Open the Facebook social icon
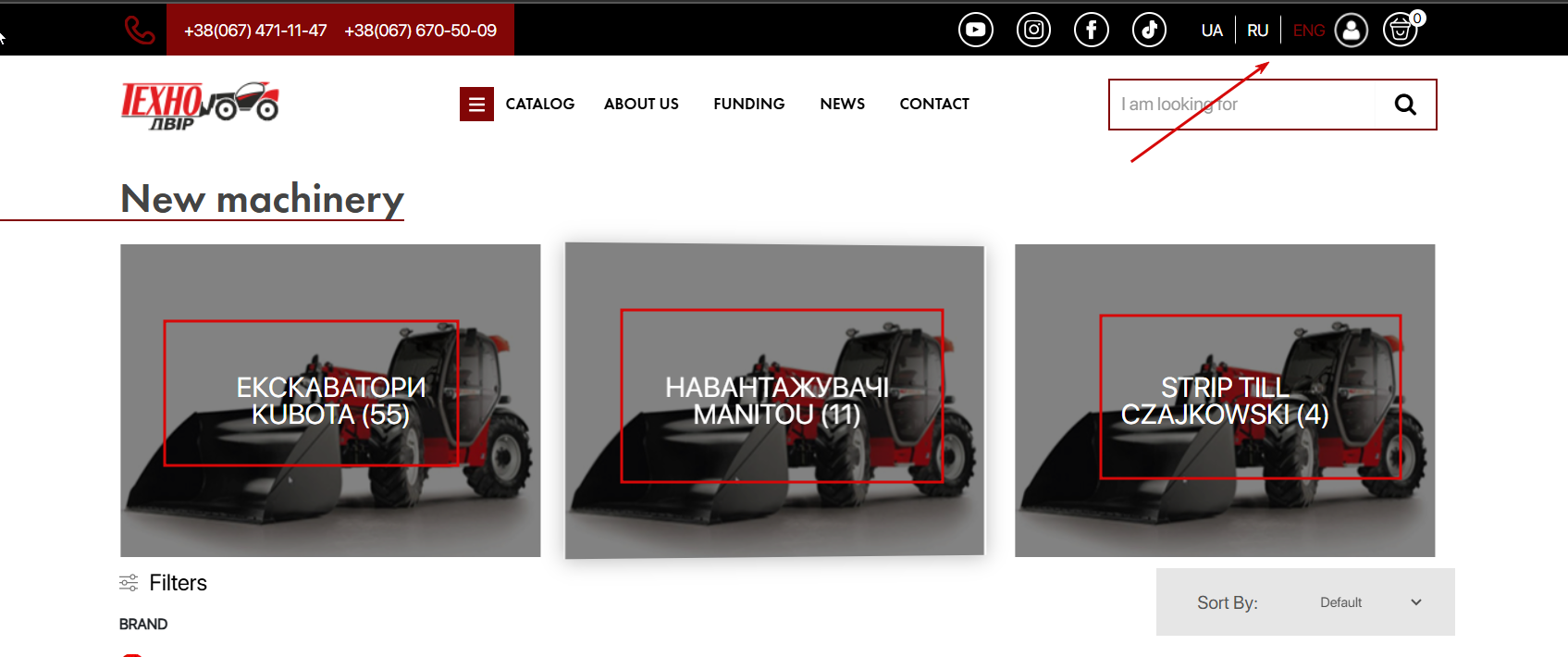 tap(1092, 30)
